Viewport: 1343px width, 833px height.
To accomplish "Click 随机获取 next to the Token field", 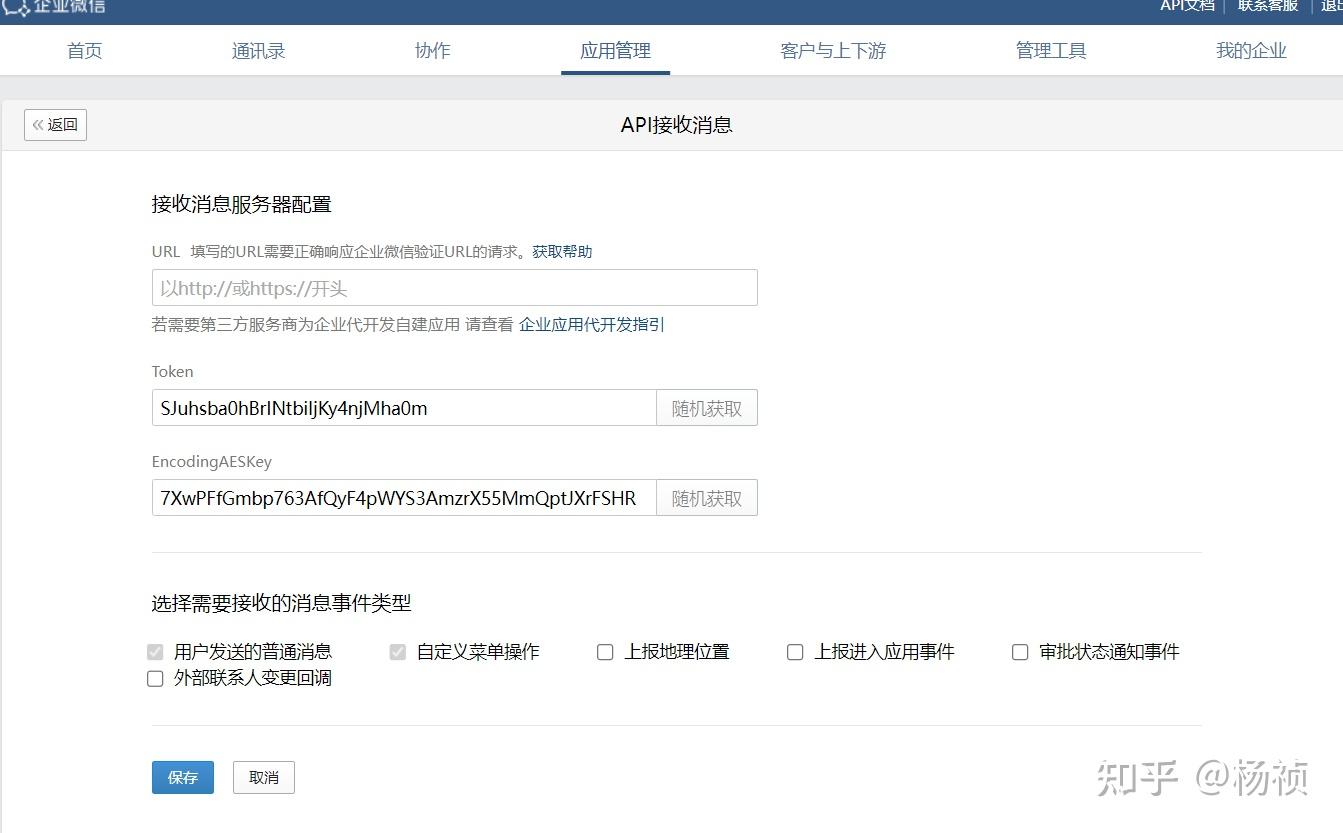I will [706, 407].
